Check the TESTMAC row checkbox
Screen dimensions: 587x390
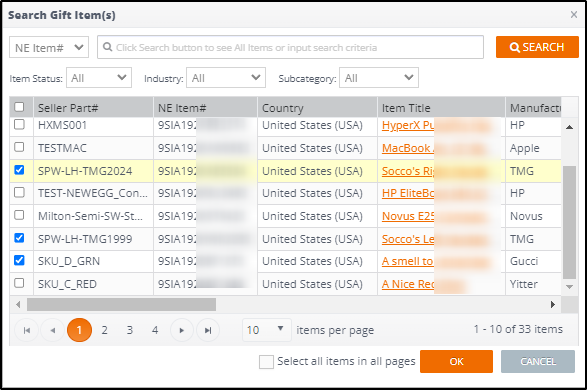click(x=19, y=147)
